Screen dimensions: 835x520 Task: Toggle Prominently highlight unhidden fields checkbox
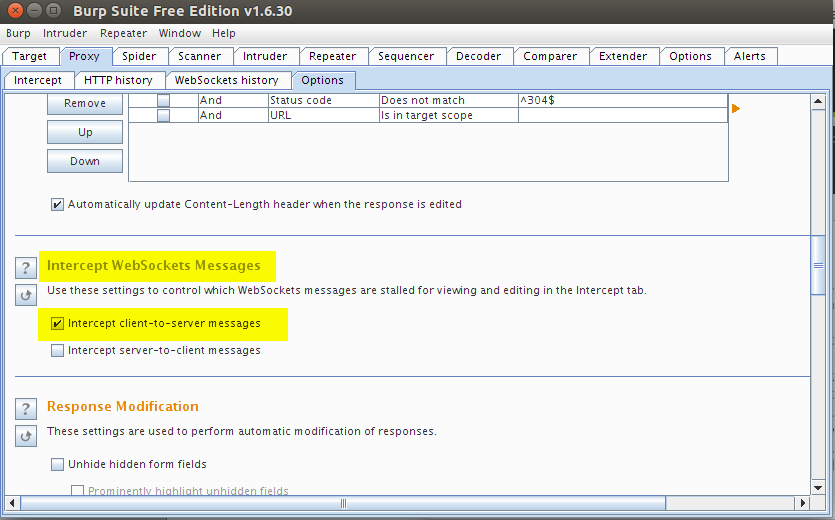point(78,491)
